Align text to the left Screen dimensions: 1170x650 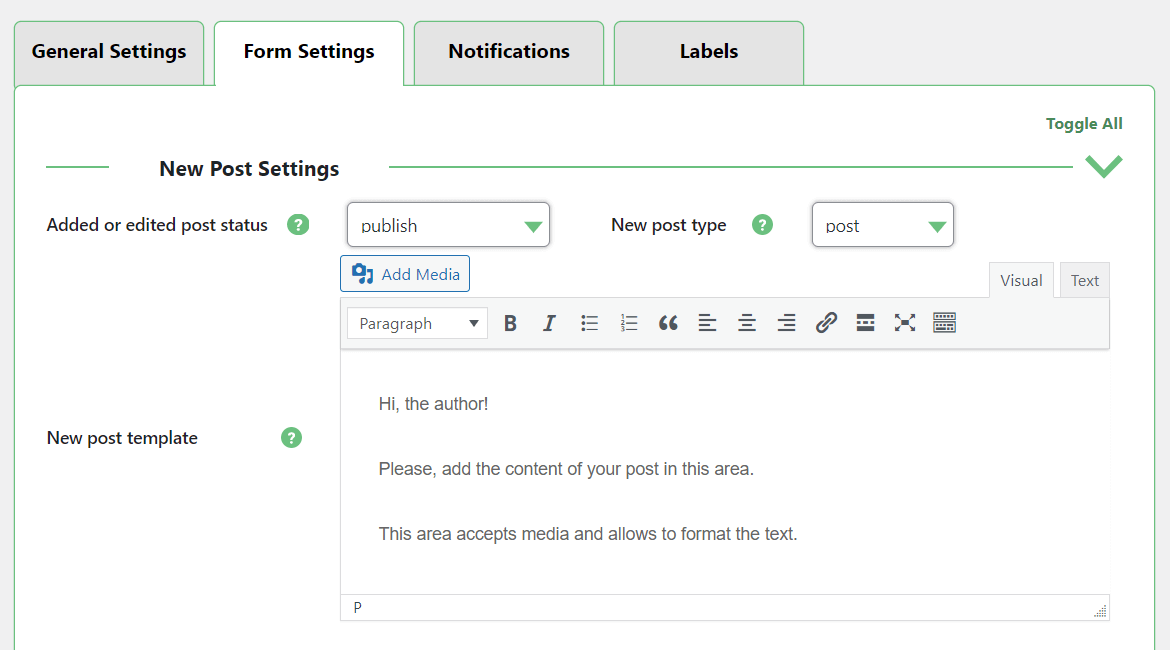click(708, 323)
